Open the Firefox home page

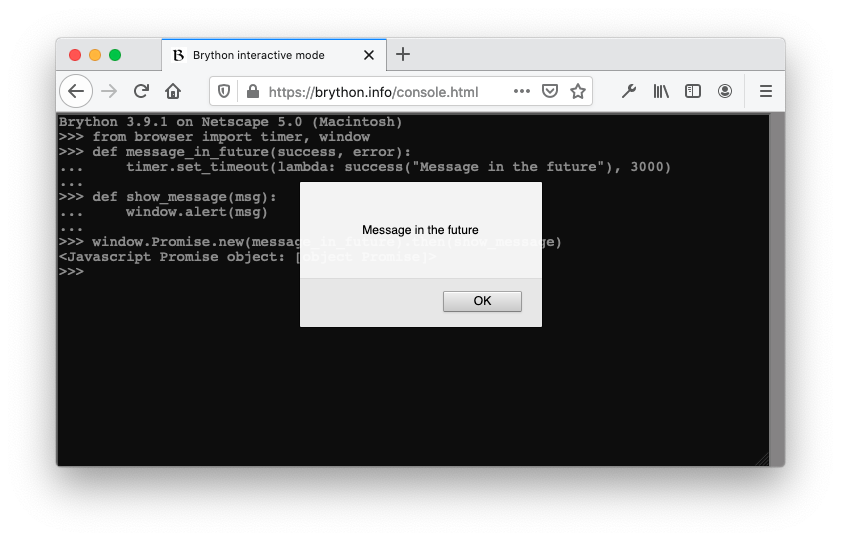173,91
